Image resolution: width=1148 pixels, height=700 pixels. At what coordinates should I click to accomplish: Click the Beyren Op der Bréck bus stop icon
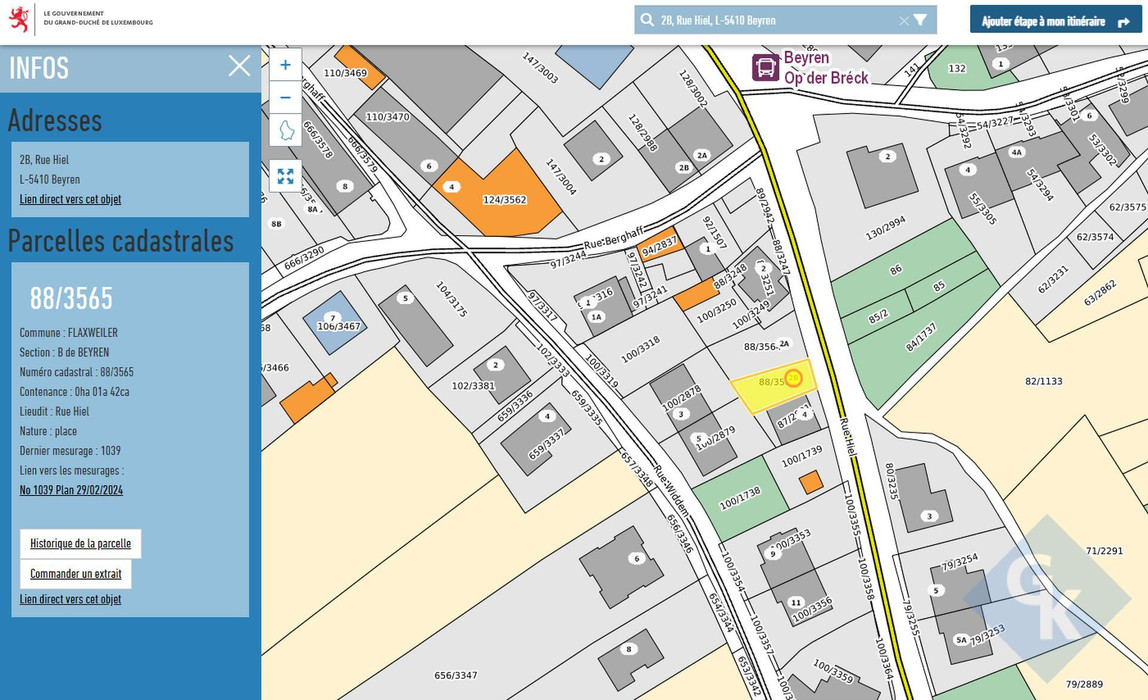pyautogui.click(x=766, y=68)
